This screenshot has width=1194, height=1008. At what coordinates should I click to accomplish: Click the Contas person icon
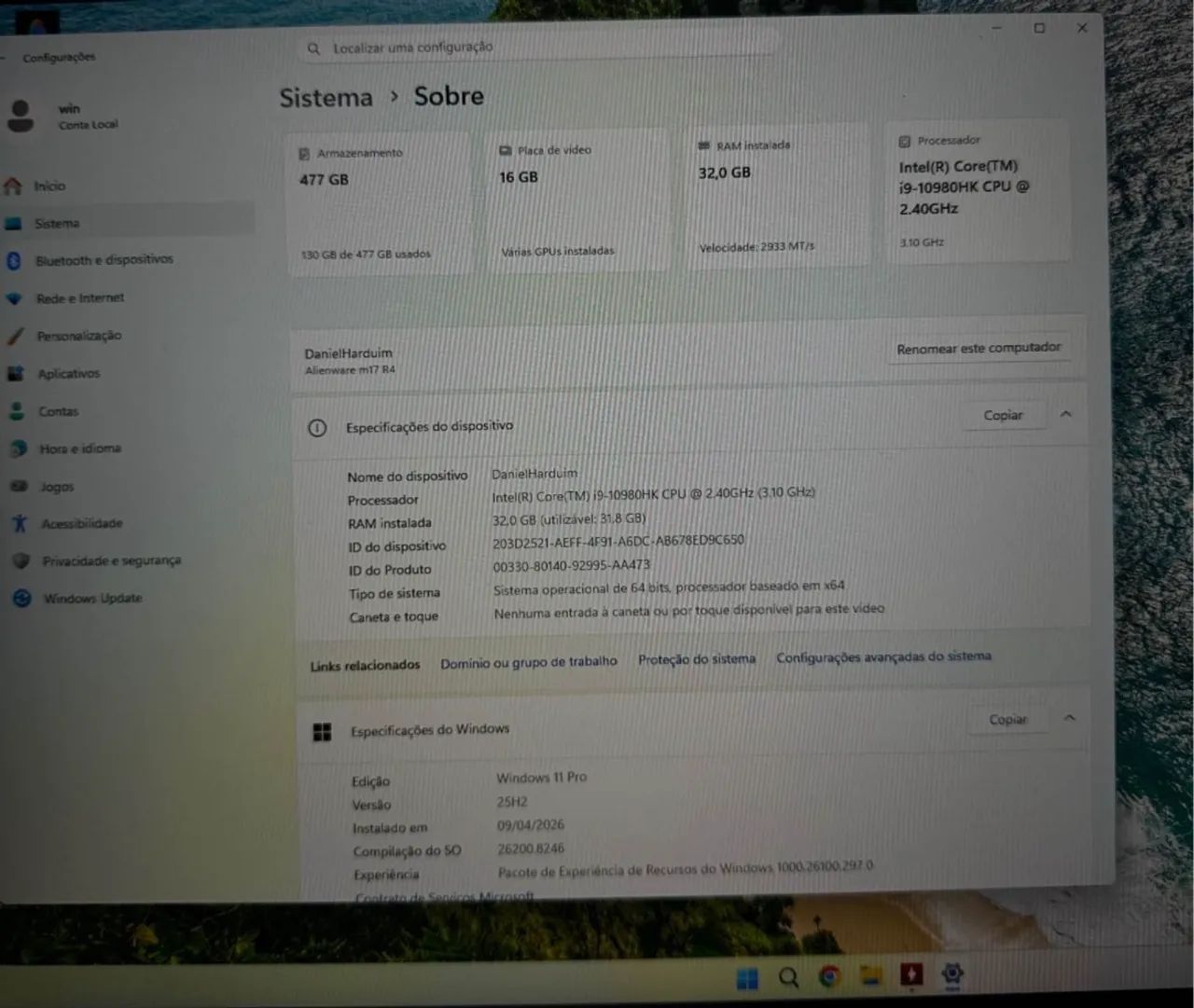(x=17, y=411)
